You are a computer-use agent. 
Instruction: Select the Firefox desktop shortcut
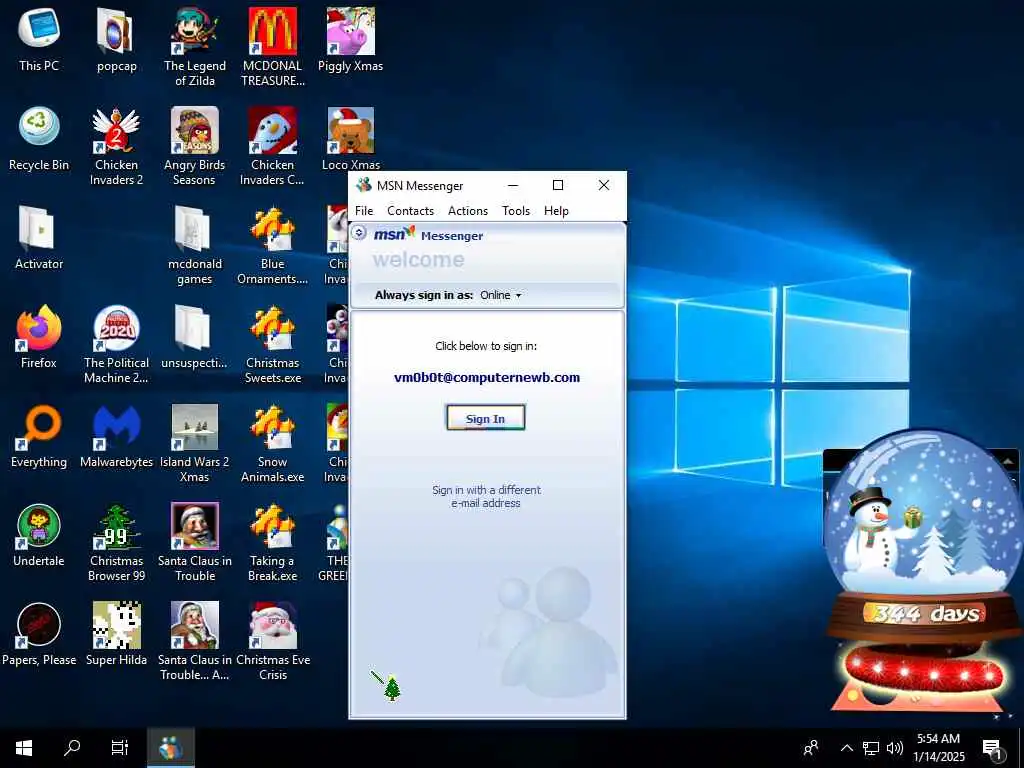(39, 337)
